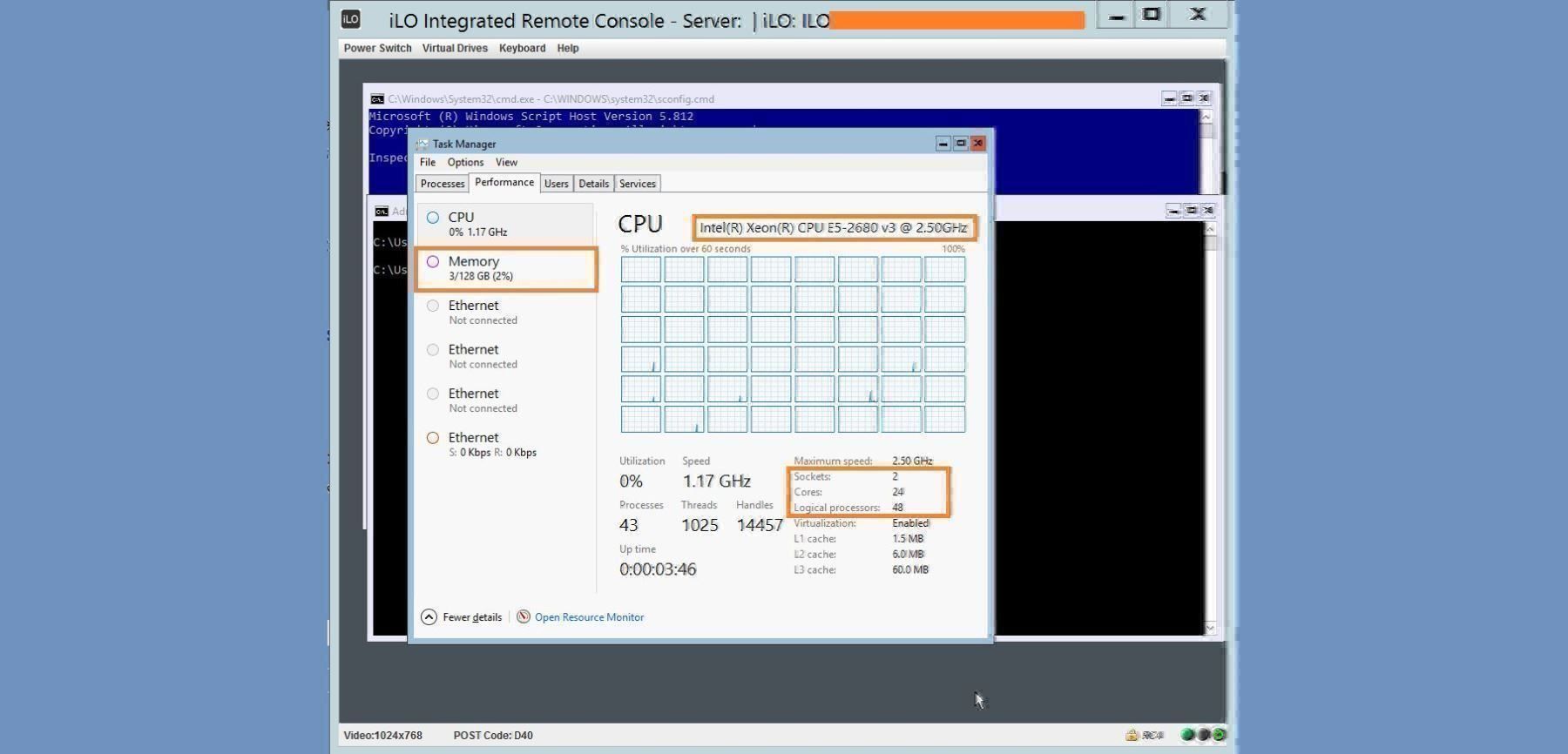
Task: Open the Power Switch menu
Action: (x=377, y=48)
